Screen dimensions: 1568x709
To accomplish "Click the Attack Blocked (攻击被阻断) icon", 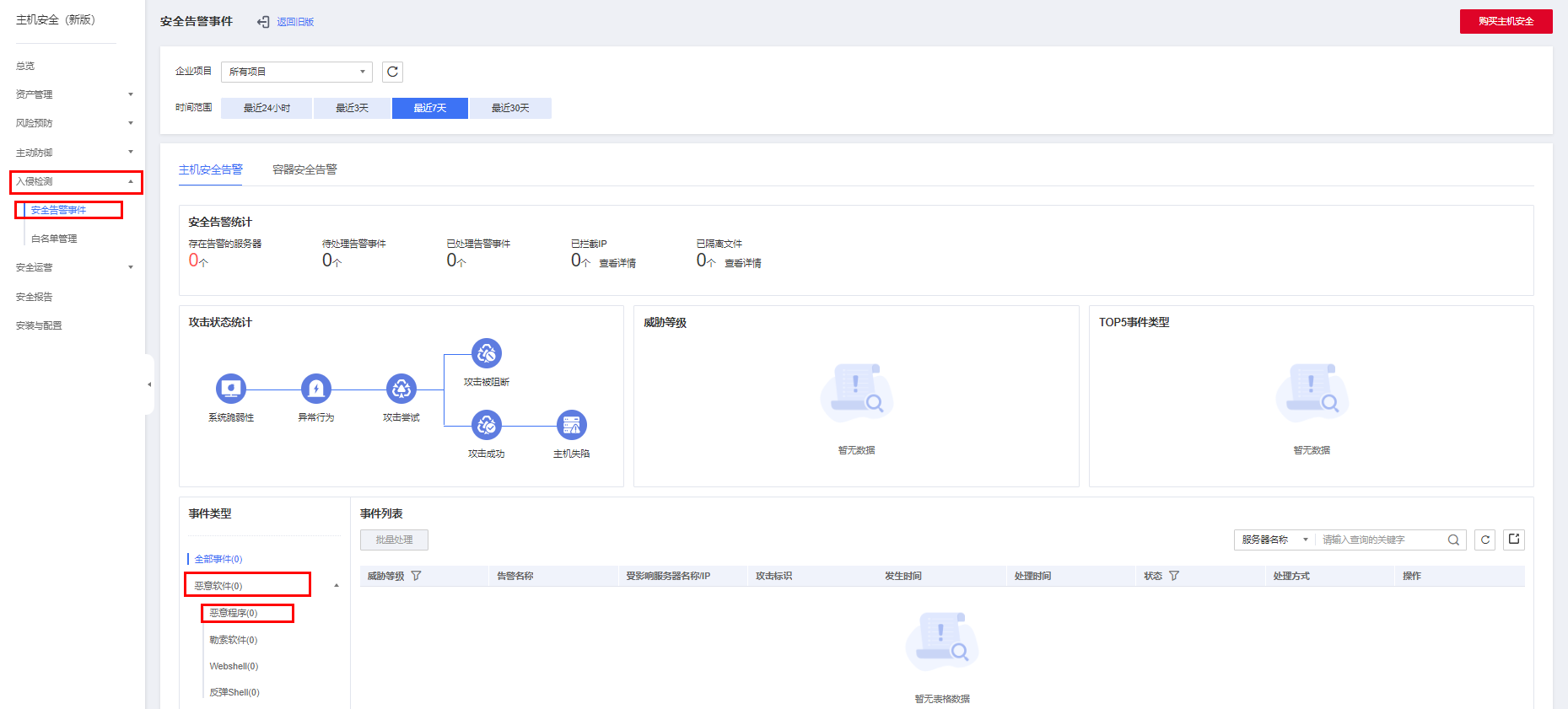I will 486,353.
